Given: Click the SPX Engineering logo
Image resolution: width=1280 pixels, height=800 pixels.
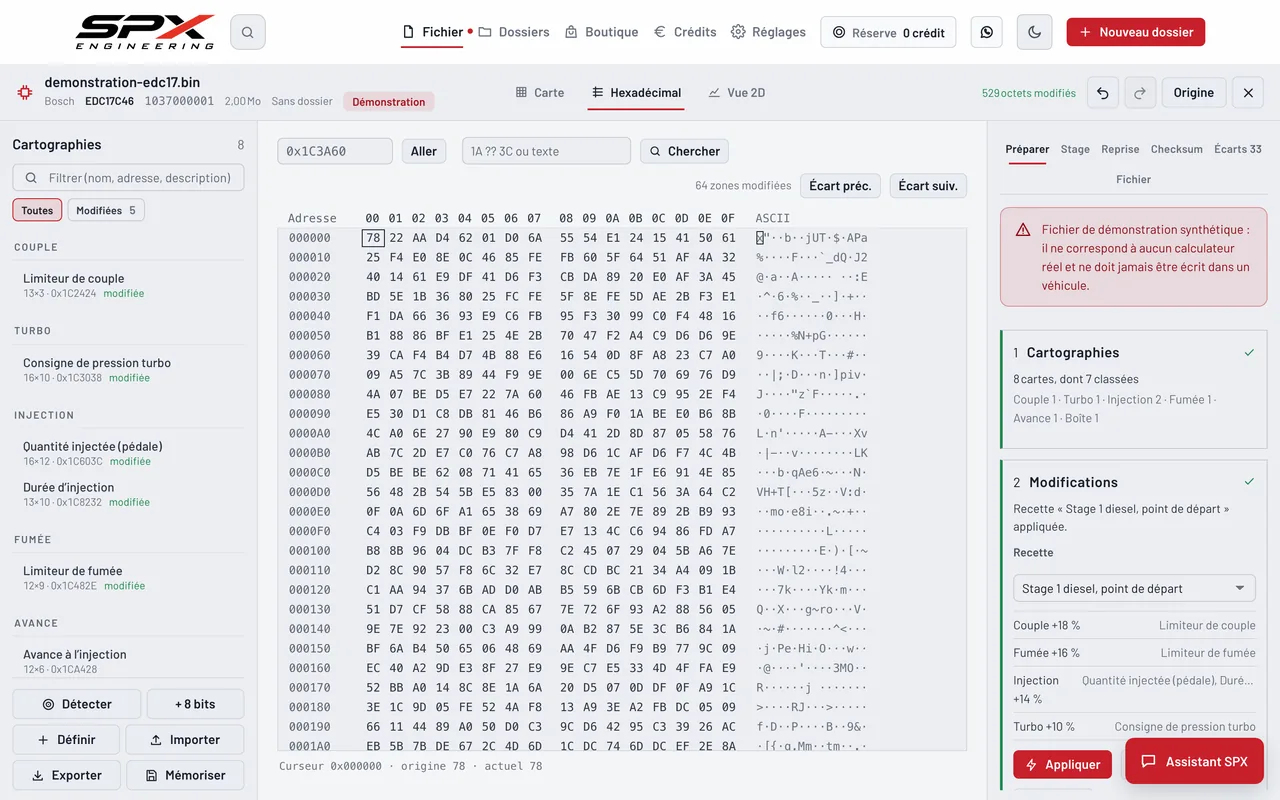Looking at the screenshot, I should pyautogui.click(x=145, y=32).
